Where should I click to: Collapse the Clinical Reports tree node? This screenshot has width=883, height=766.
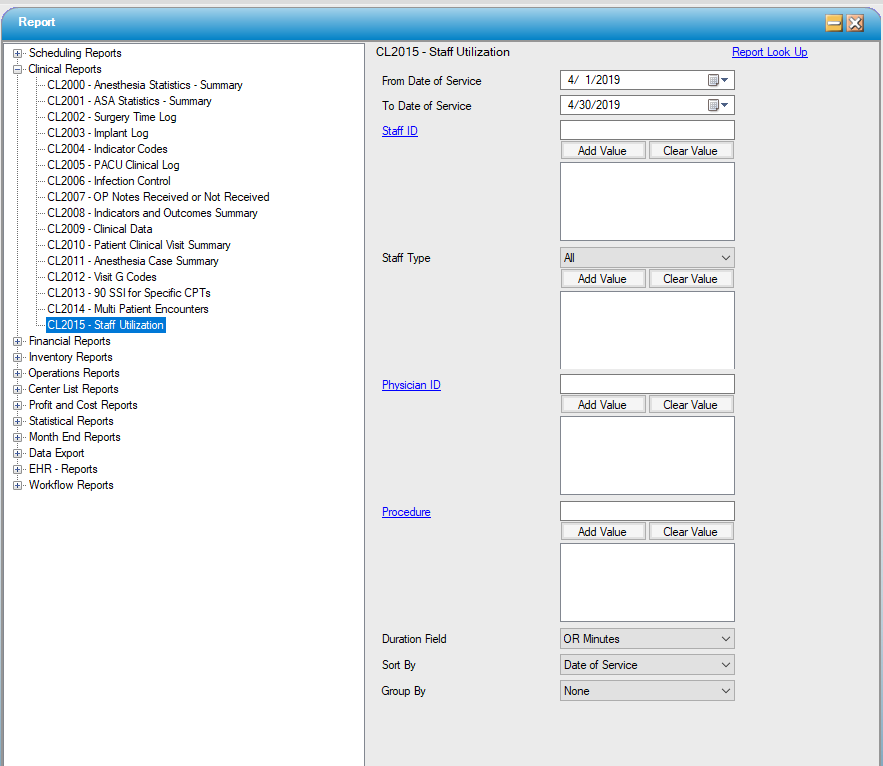click(x=18, y=69)
